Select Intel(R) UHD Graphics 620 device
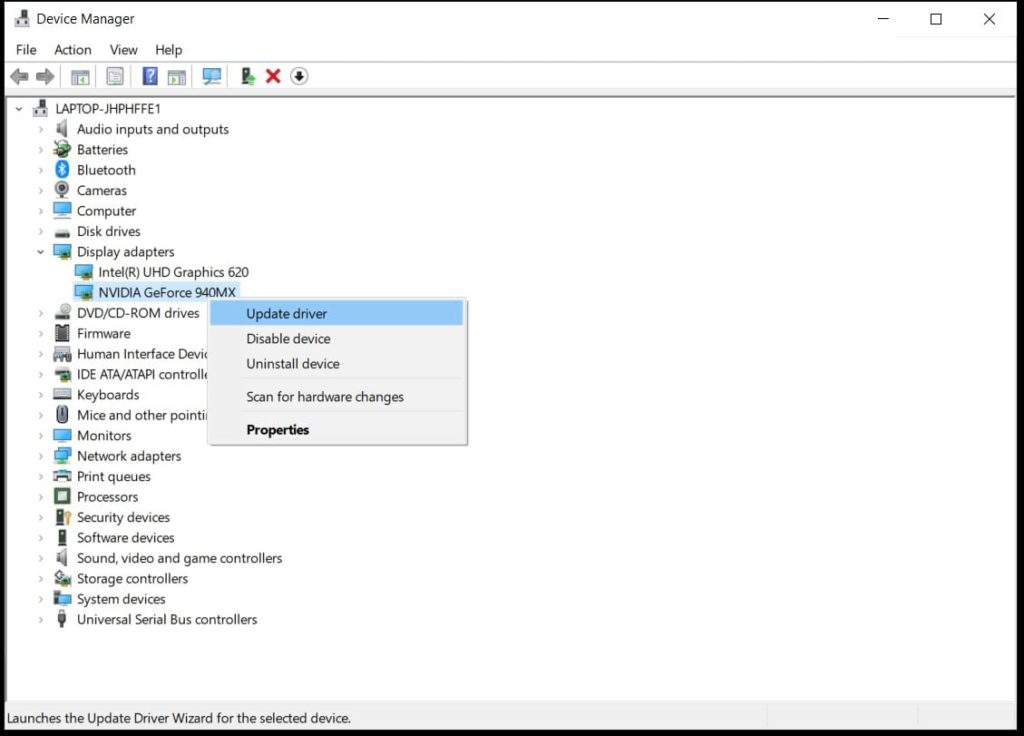Viewport: 1024px width, 736px height. 173,272
